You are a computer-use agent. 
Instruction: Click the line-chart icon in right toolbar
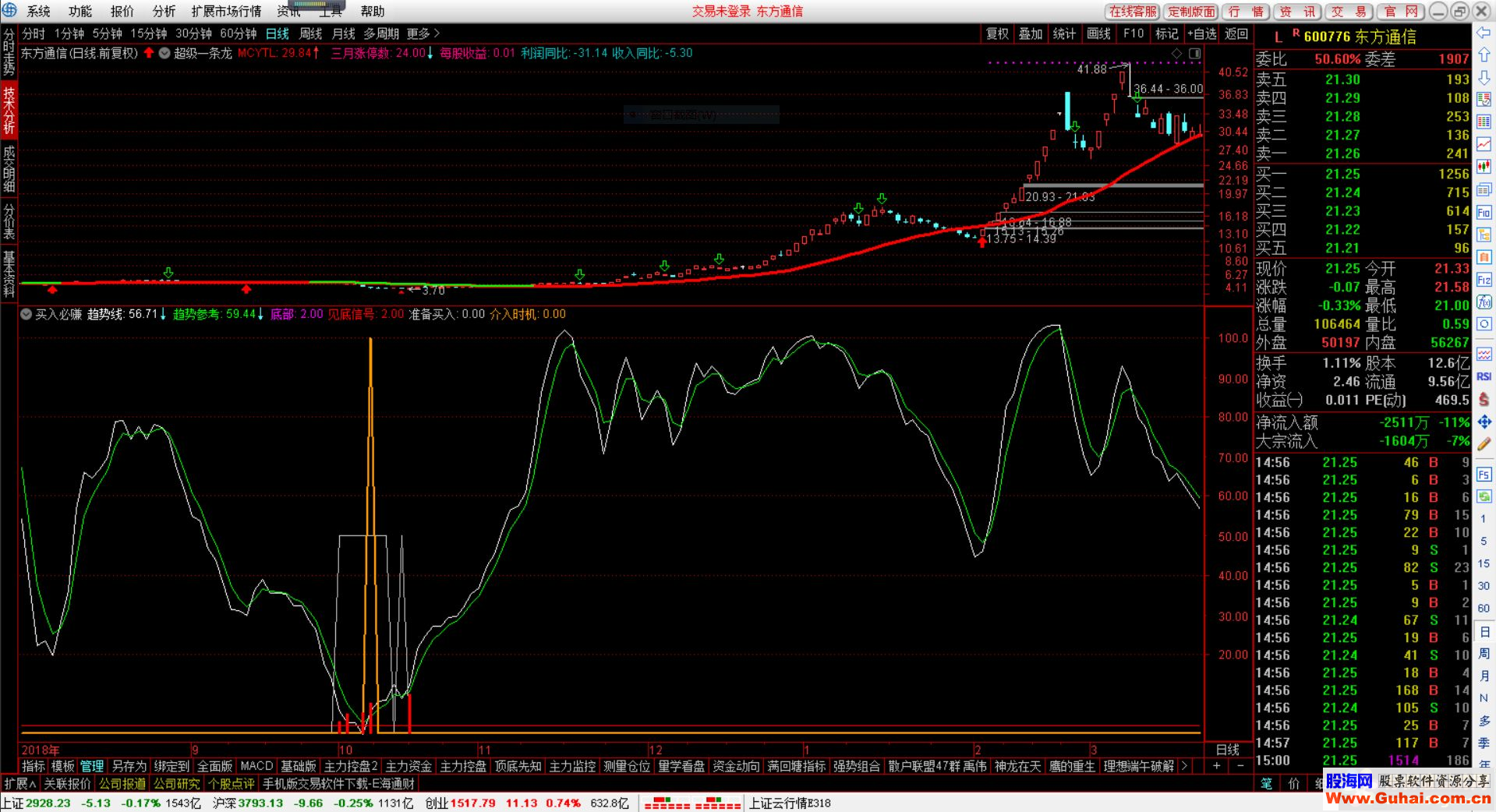click(1484, 145)
